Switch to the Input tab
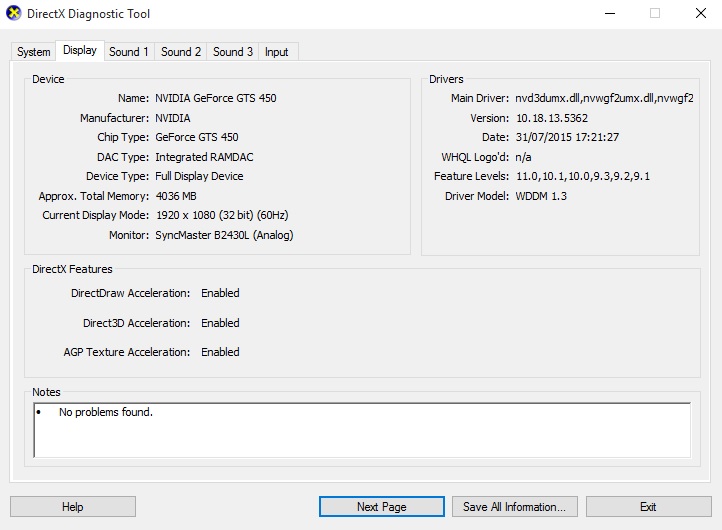722x530 pixels. [x=277, y=52]
